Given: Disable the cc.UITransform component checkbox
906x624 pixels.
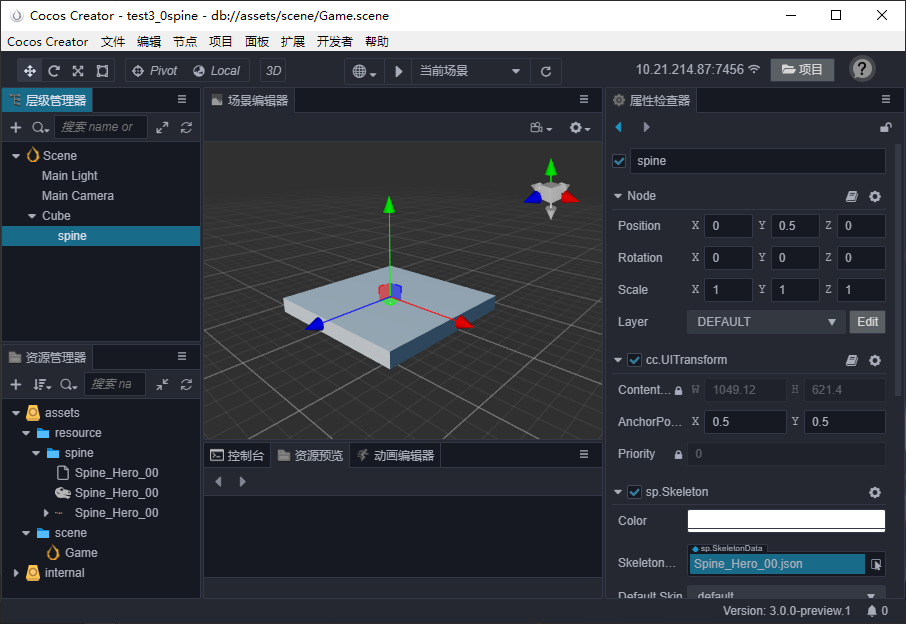Looking at the screenshot, I should point(634,360).
